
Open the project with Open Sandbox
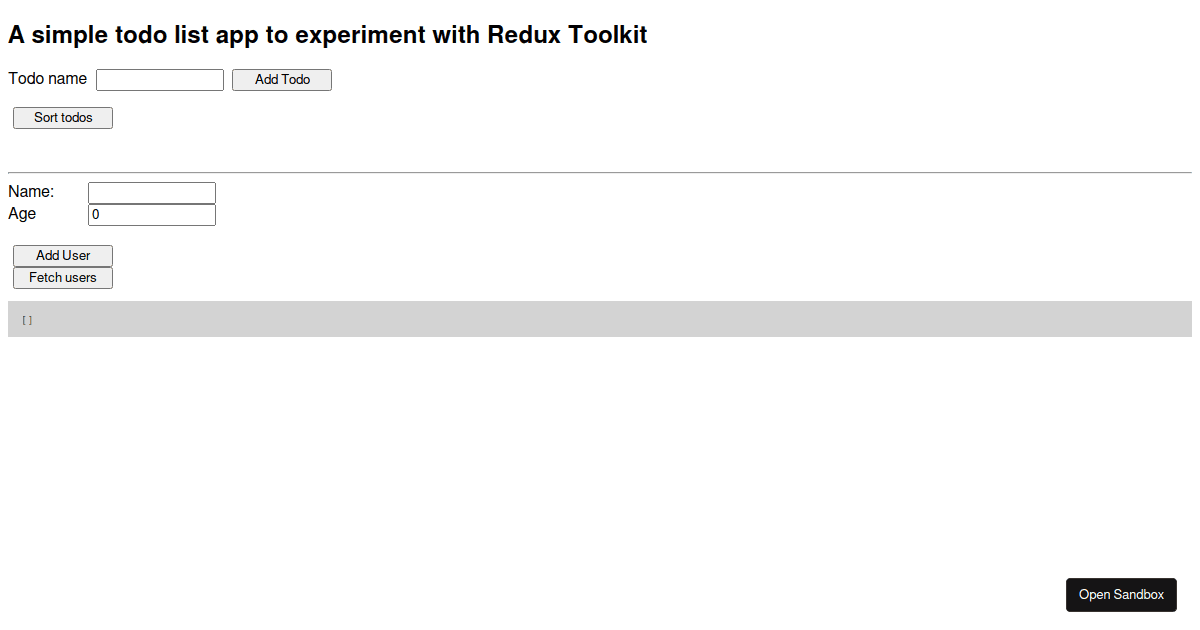coord(1121,595)
